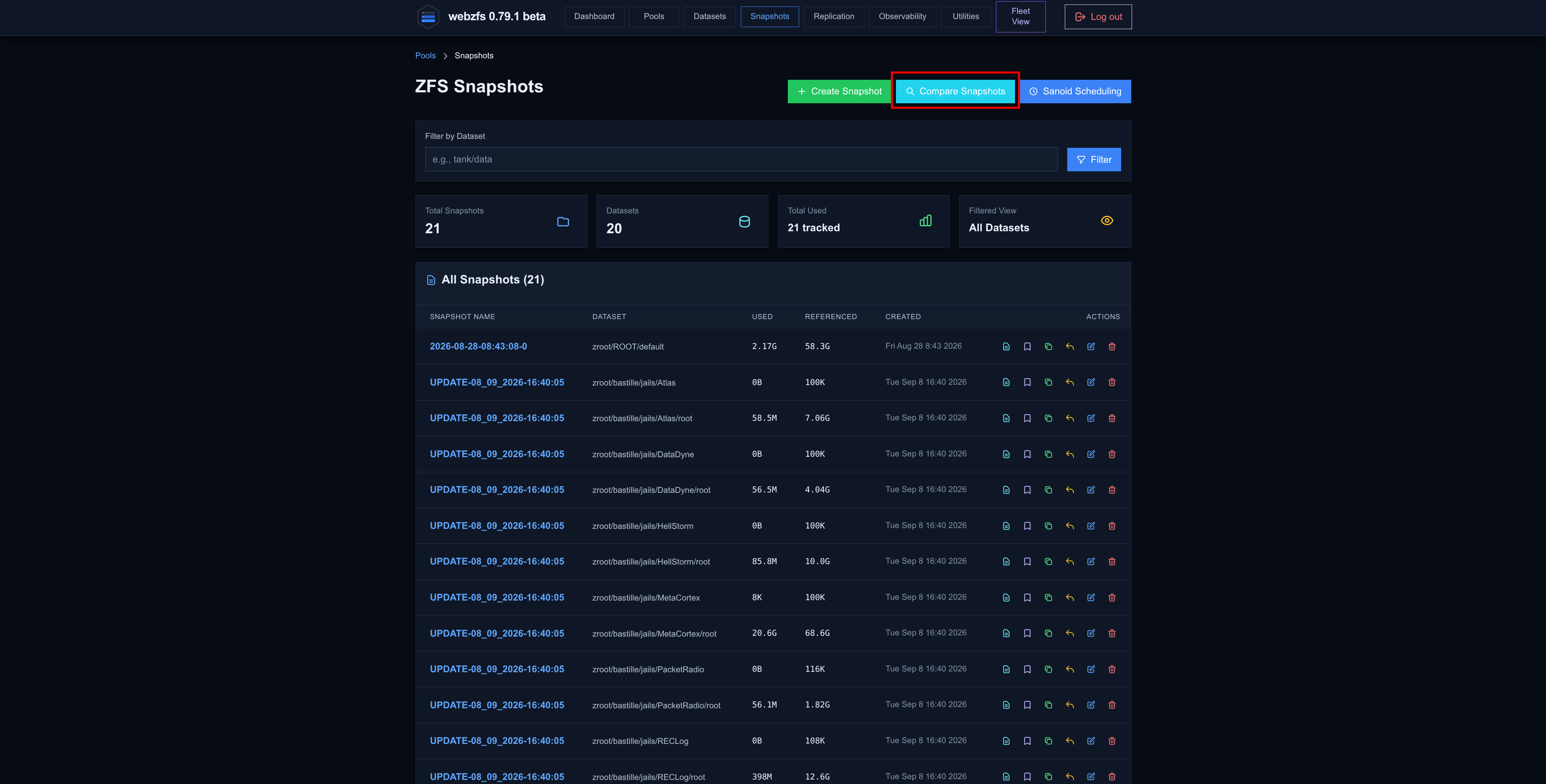Image resolution: width=1546 pixels, height=784 pixels.
Task: View details document icon for DataDyne/root snapshot
Action: [x=1006, y=490]
